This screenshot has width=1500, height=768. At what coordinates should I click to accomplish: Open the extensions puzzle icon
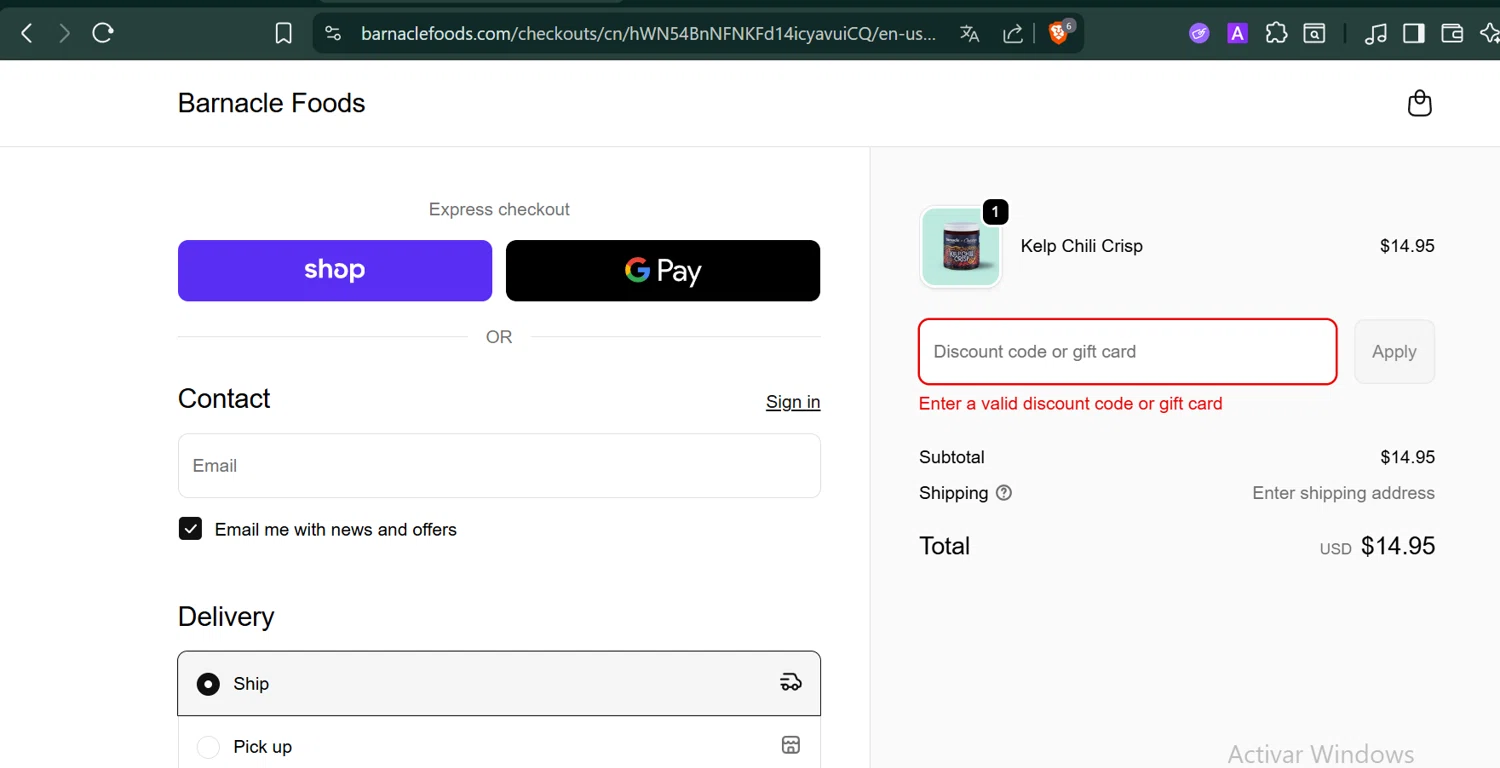click(1276, 34)
